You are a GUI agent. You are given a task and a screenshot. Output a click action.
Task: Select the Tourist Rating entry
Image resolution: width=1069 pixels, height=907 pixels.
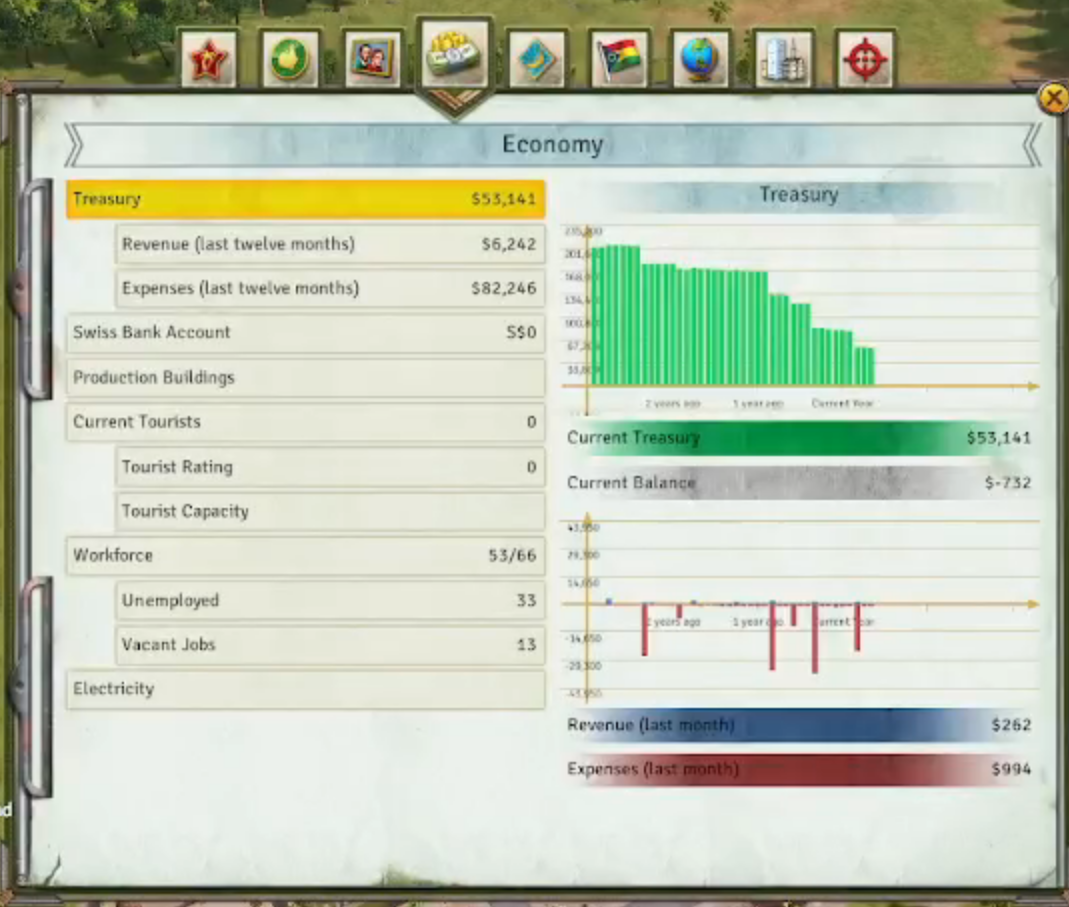(x=330, y=467)
